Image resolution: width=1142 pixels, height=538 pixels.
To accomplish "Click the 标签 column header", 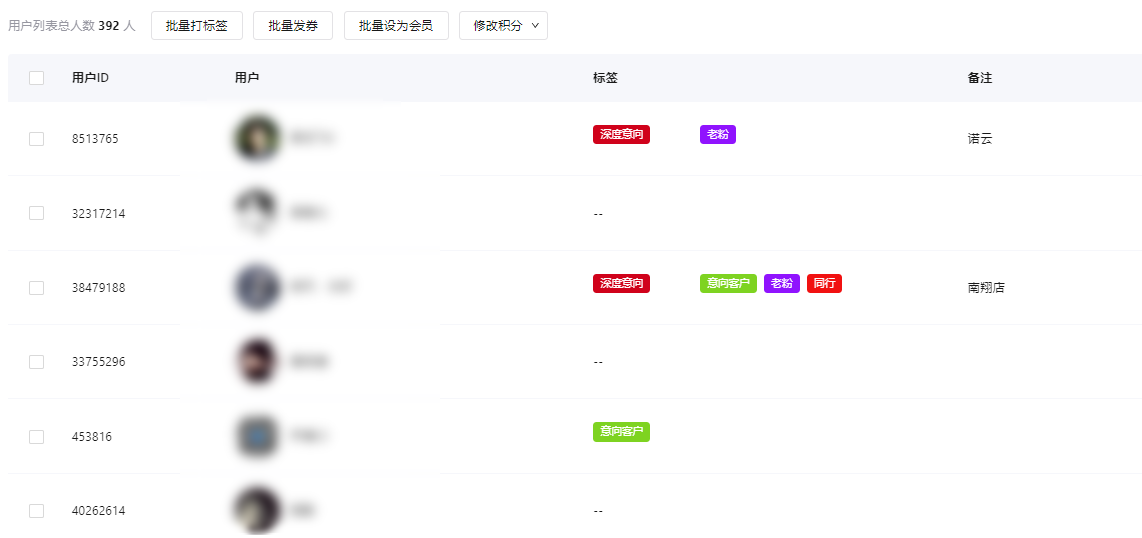I will 605,78.
